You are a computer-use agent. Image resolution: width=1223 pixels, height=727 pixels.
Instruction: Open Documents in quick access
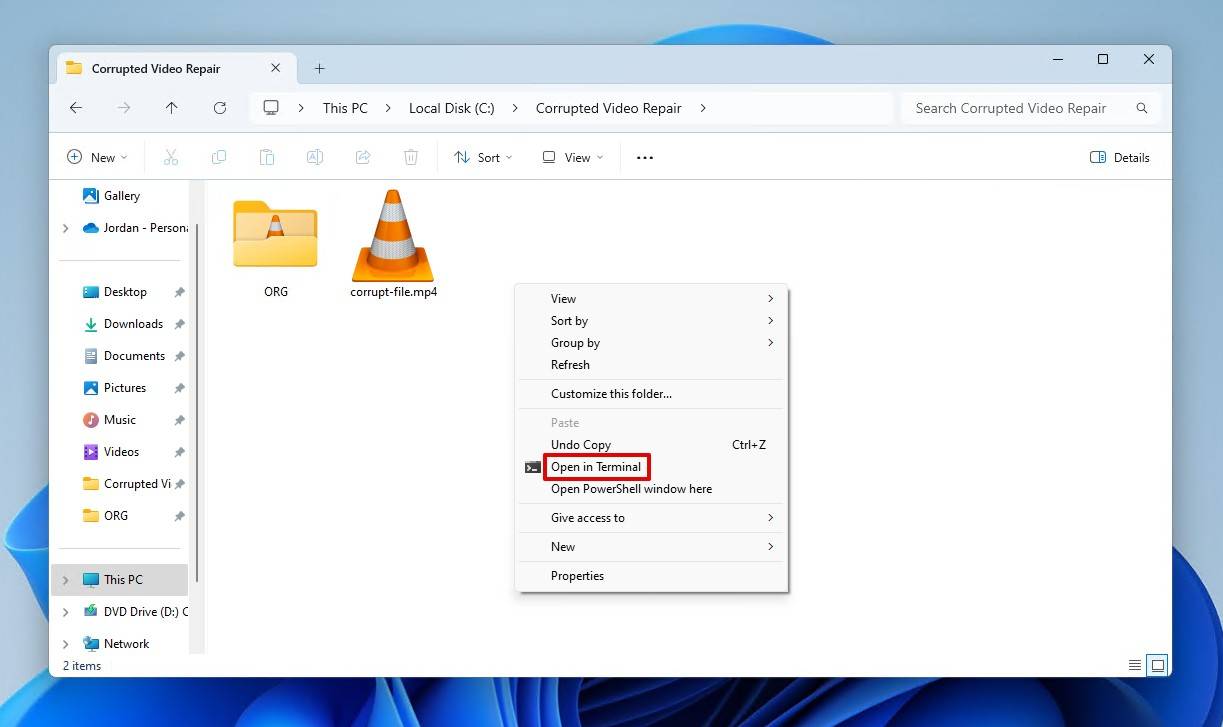tap(134, 356)
